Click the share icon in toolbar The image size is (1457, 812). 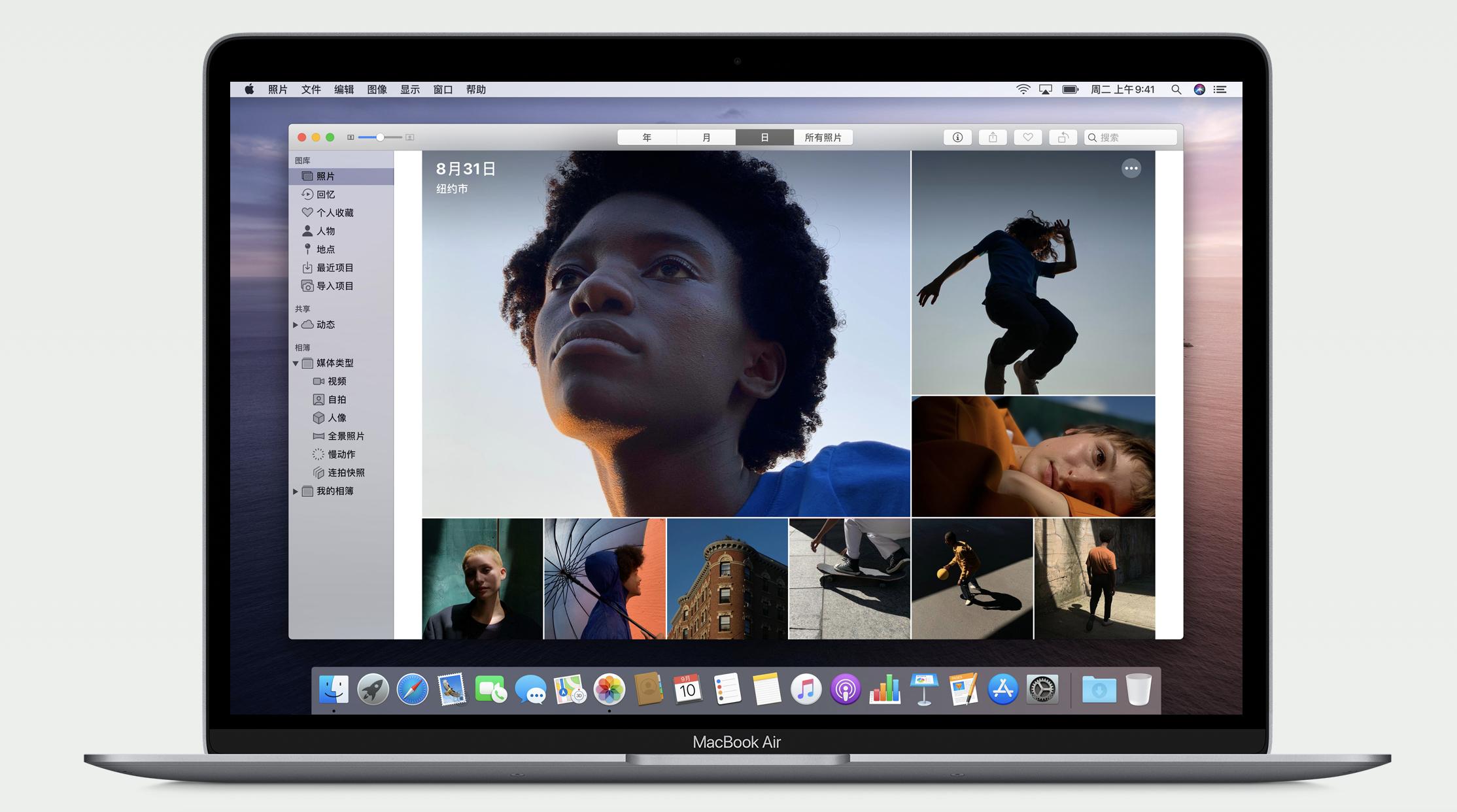point(993,137)
